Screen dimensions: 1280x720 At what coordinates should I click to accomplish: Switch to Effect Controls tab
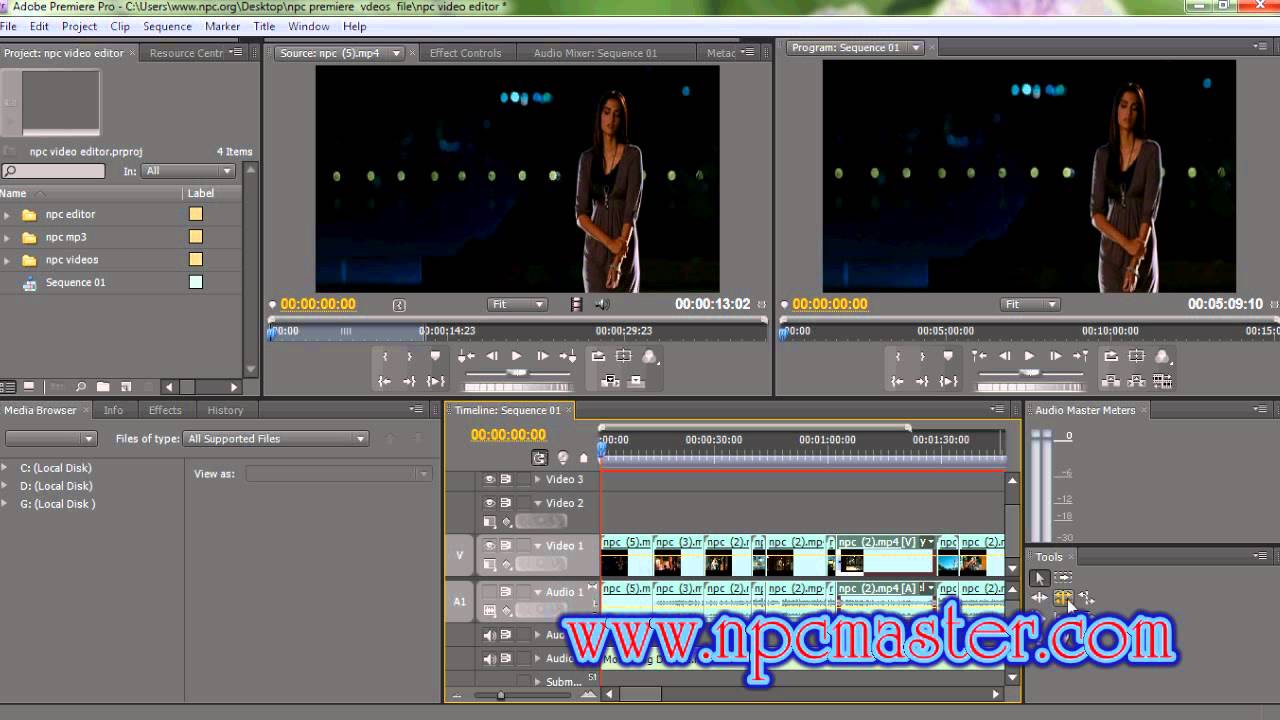click(465, 53)
